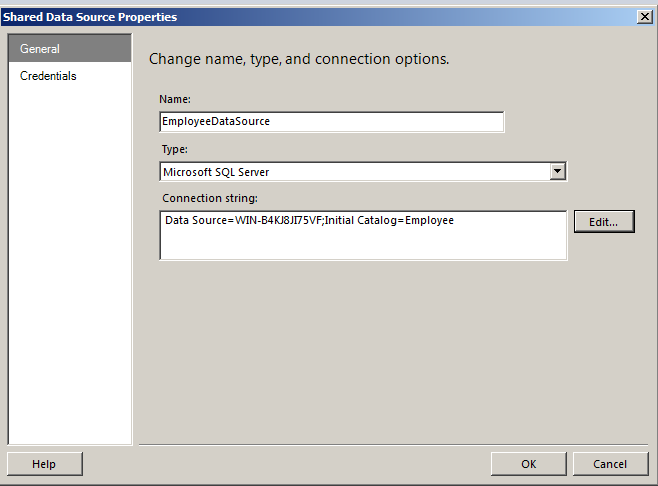The height and width of the screenshot is (486, 658).
Task: Close the dialog with the X icon
Action: [x=645, y=17]
